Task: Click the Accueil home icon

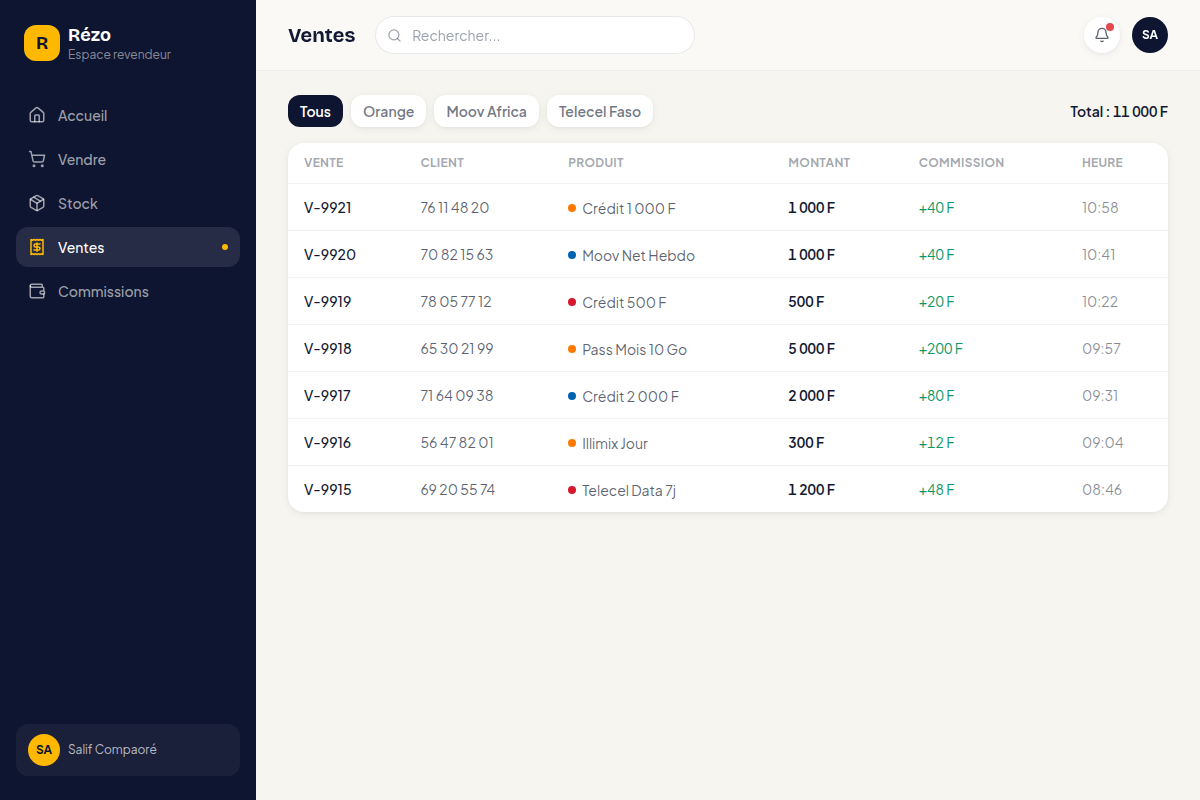Action: coord(37,115)
